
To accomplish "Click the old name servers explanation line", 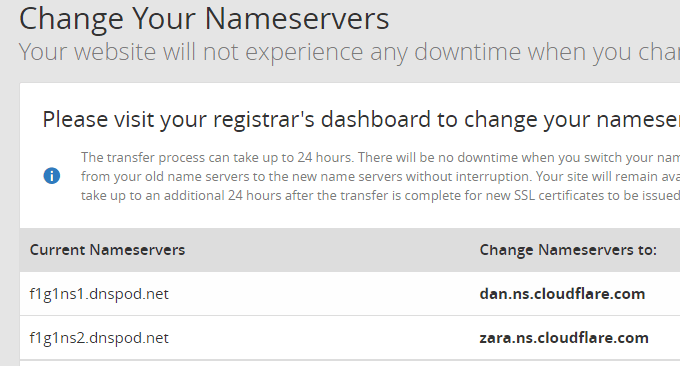I will pyautogui.click(x=380, y=176).
